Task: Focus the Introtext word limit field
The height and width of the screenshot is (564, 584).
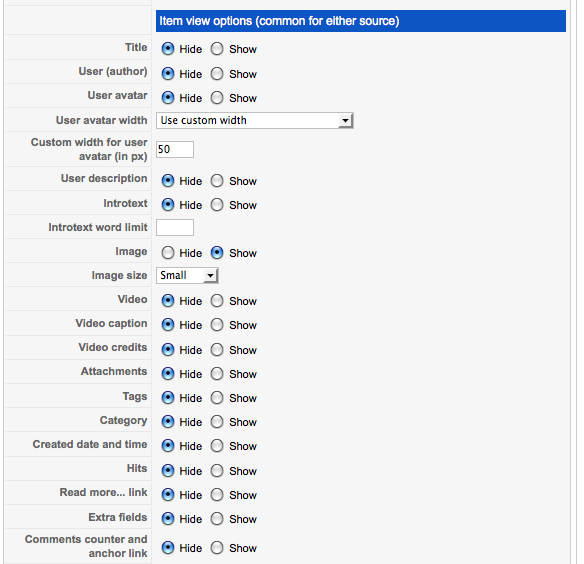Action: (x=175, y=227)
